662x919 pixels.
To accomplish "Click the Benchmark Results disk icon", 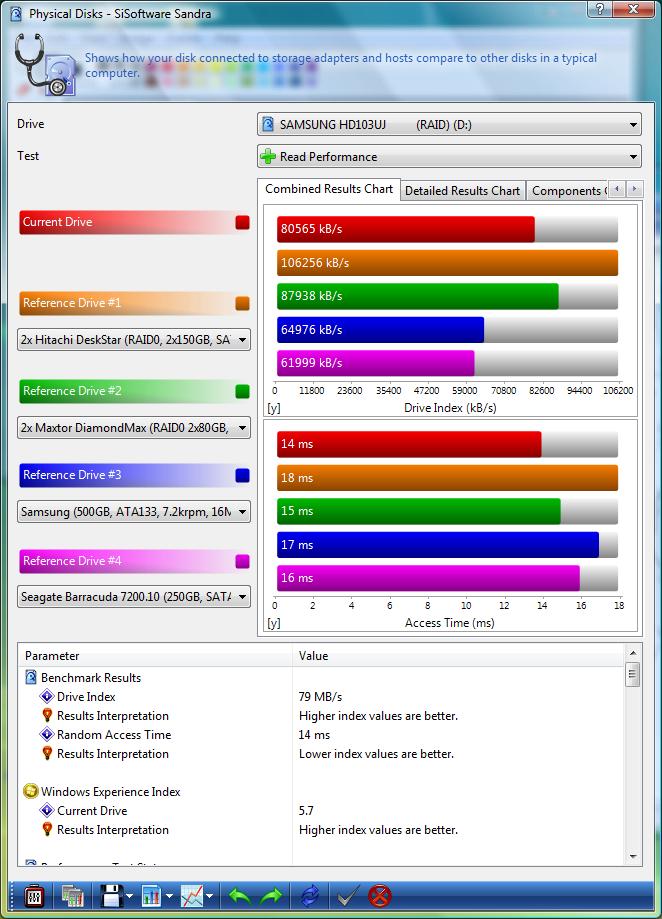I will [x=30, y=678].
